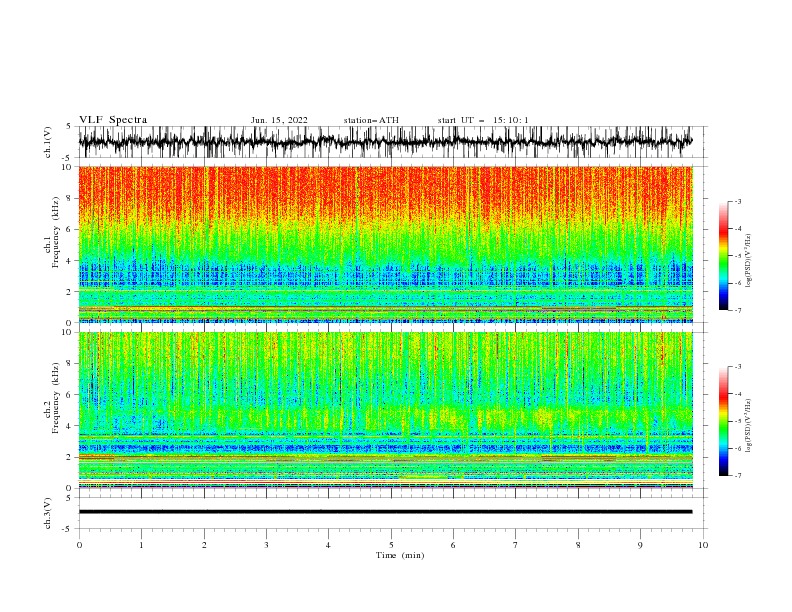Click time axis tick label "0"
Image resolution: width=792 pixels, height=612 pixels.
point(79,545)
